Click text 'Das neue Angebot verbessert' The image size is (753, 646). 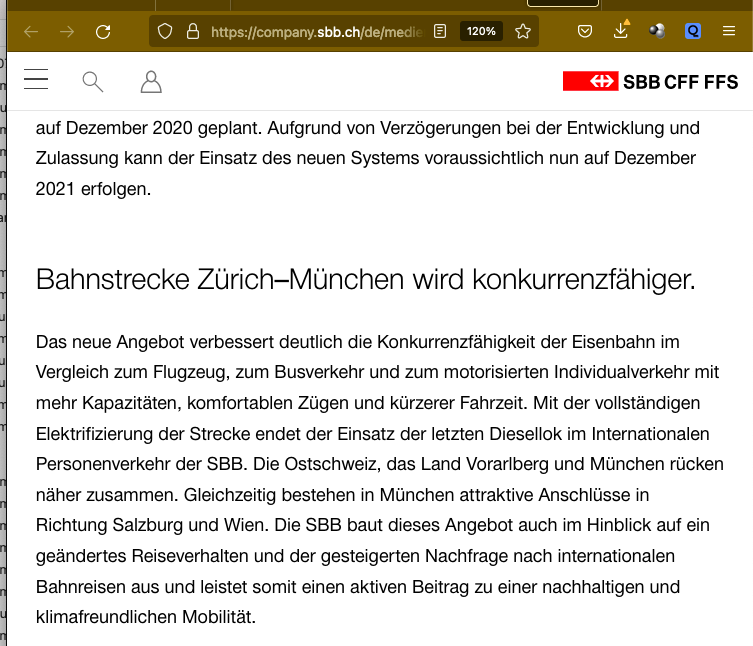point(155,342)
